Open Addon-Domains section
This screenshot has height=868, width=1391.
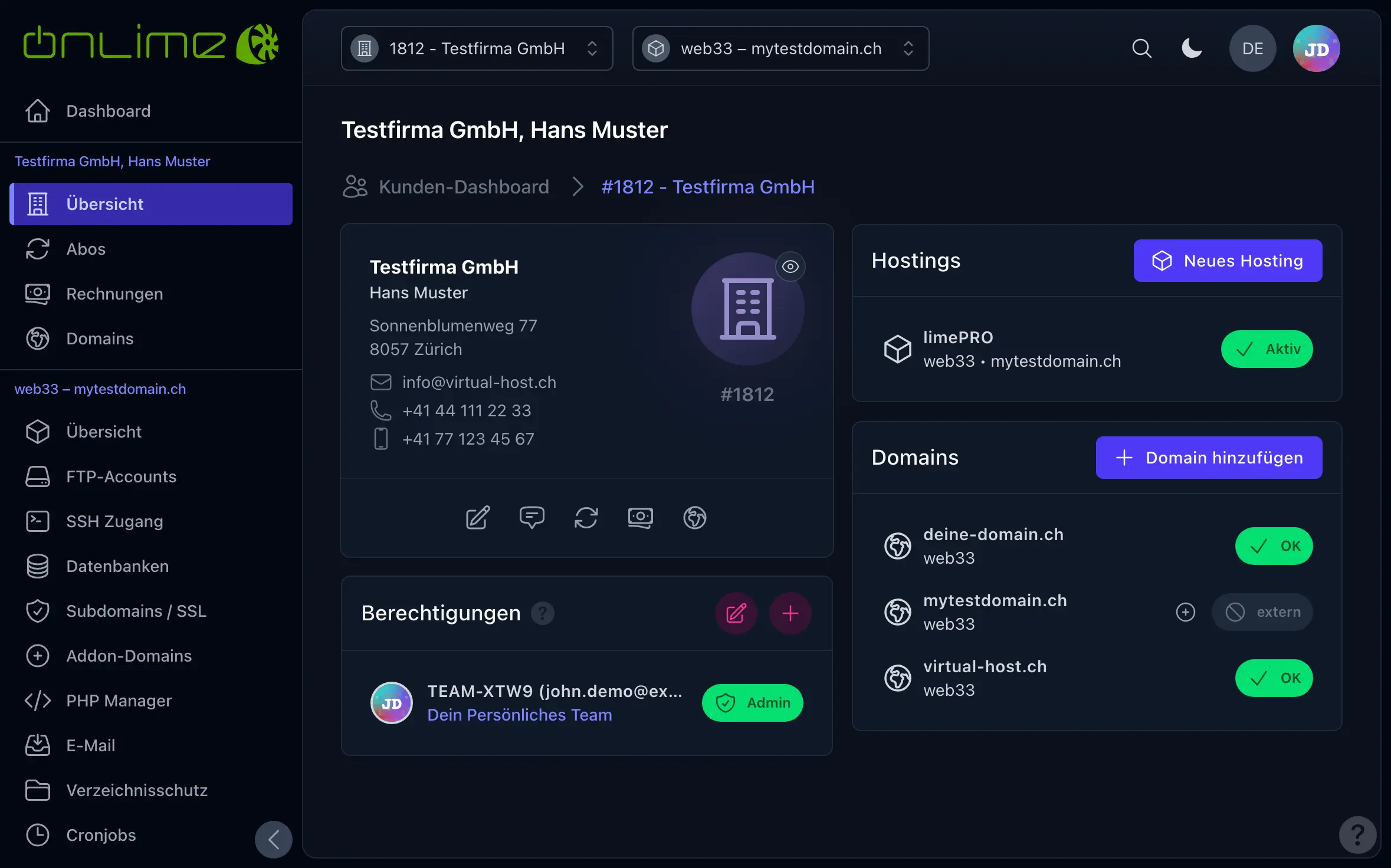click(150, 656)
